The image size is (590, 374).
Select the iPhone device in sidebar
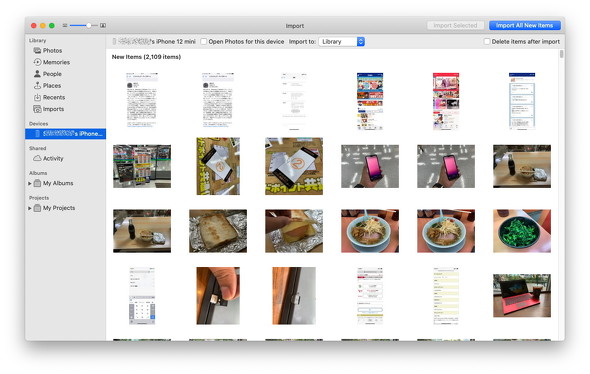[65, 134]
